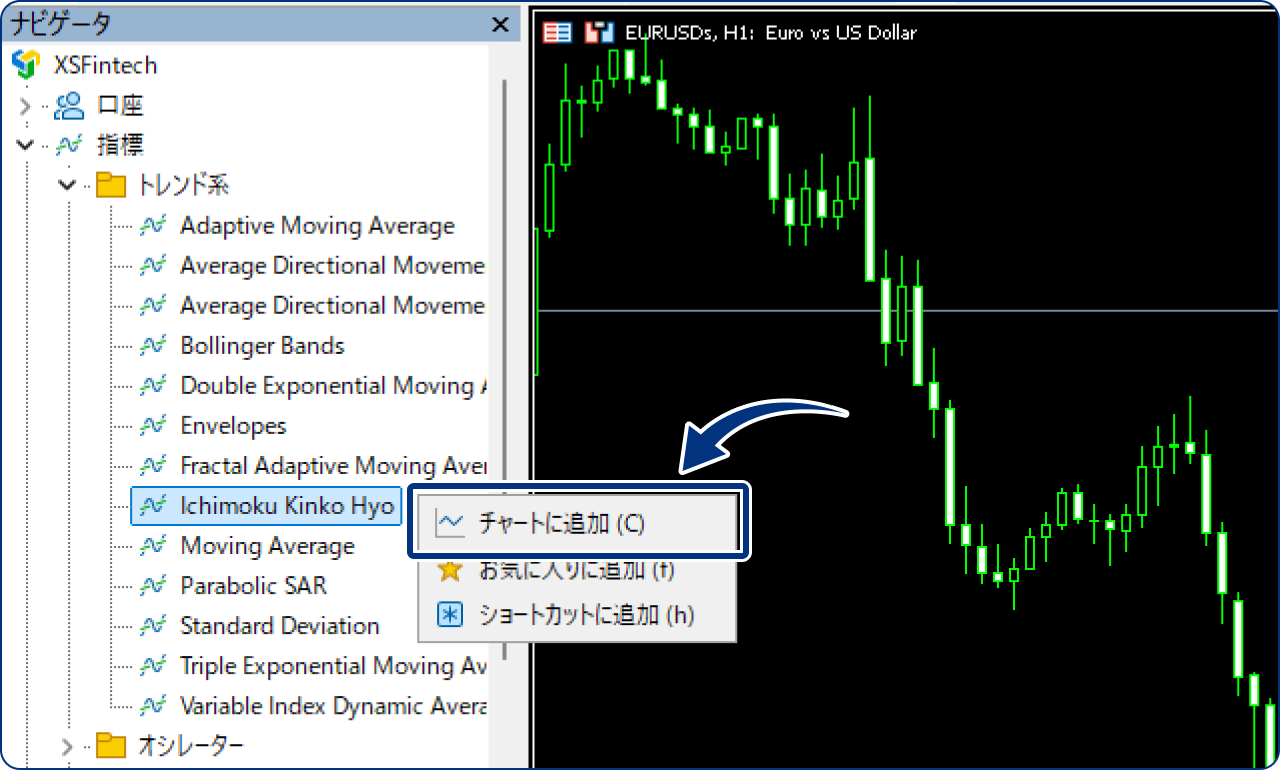The height and width of the screenshot is (770, 1280).
Task: Select the Ichimoku Kinko Hyo indicator icon
Action: [153, 505]
